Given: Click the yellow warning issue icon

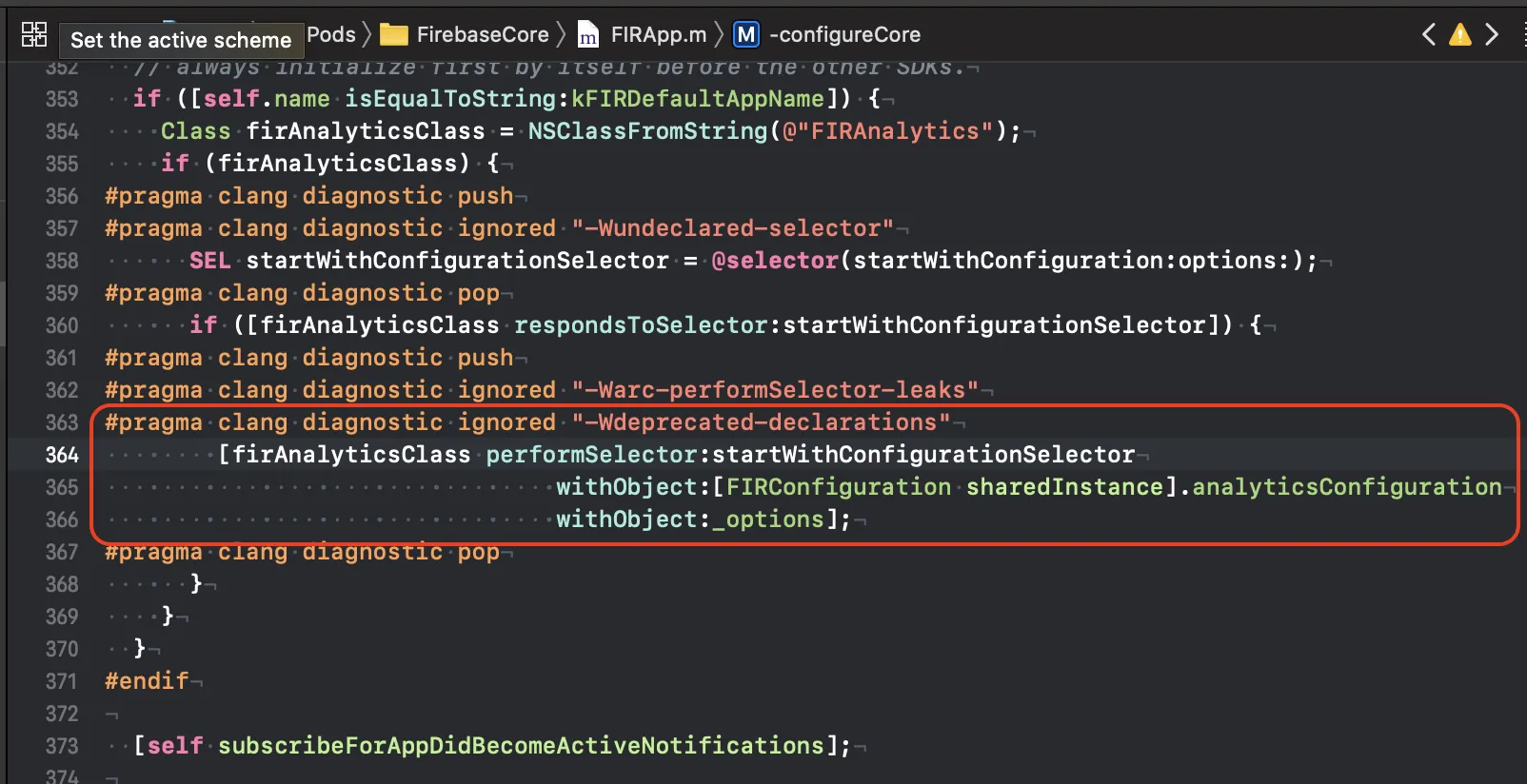Looking at the screenshot, I should [x=1459, y=35].
